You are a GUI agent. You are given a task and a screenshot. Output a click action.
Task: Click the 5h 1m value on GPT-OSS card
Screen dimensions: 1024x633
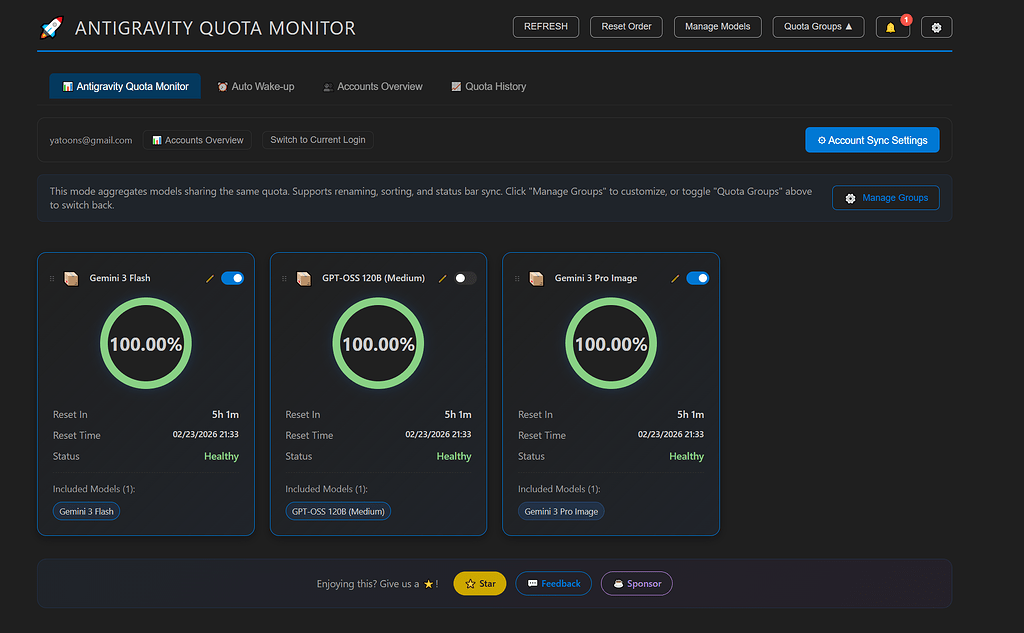458,414
